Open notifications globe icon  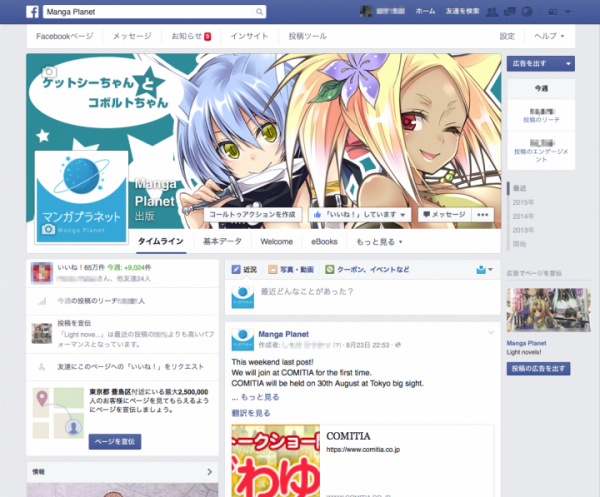pyautogui.click(x=527, y=12)
